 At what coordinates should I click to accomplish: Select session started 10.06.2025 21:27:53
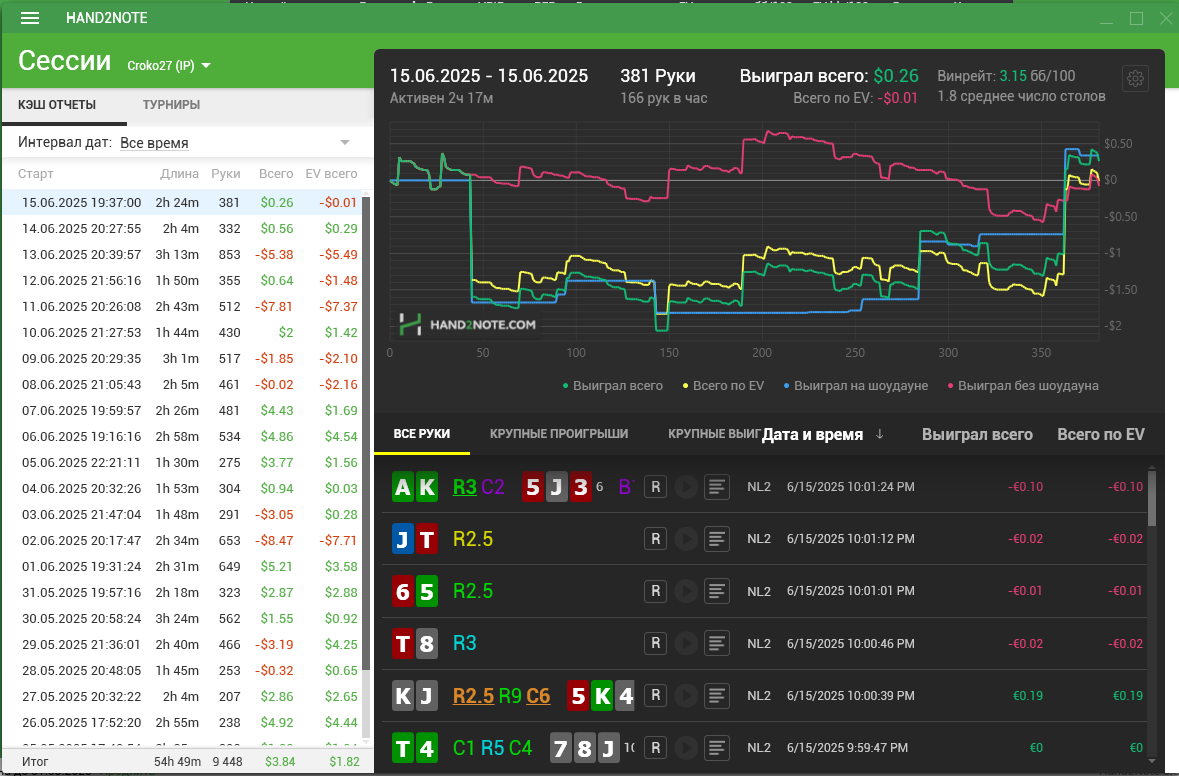(182, 332)
